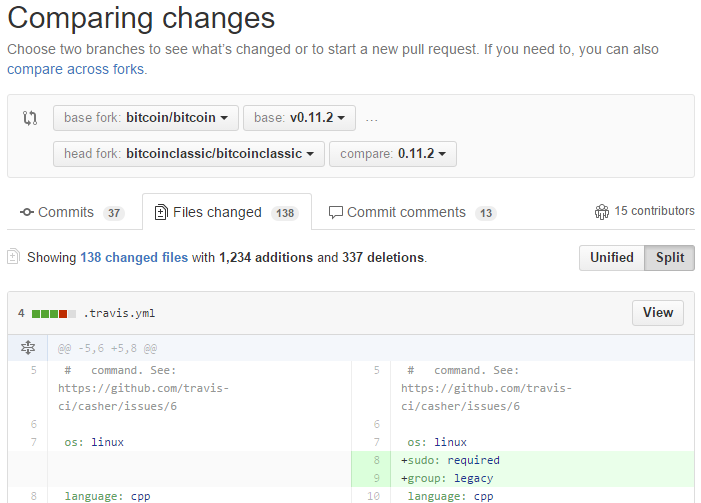Select the Split diff view
The image size is (701, 503).
tap(669, 257)
